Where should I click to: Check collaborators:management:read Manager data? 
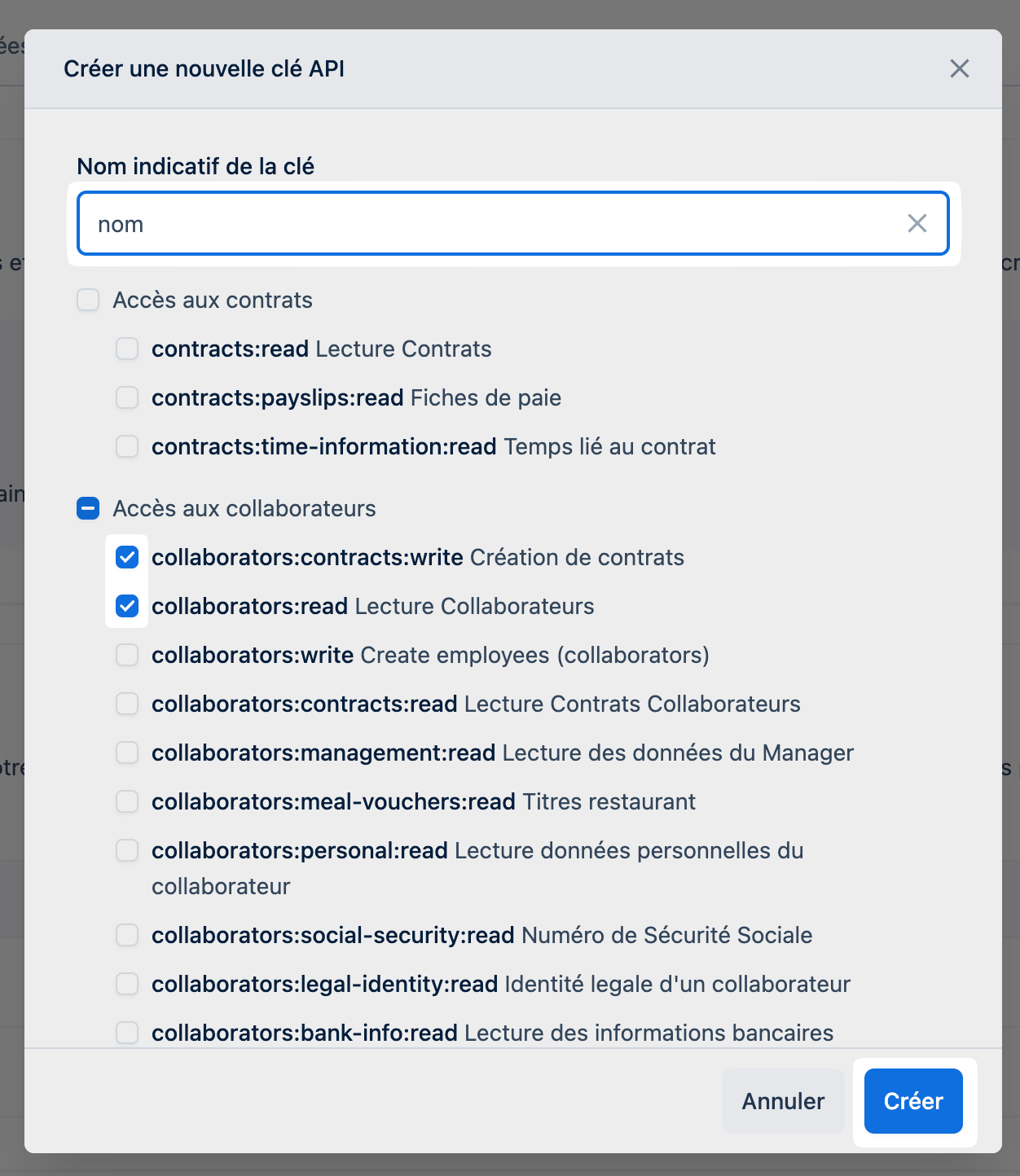pos(127,753)
